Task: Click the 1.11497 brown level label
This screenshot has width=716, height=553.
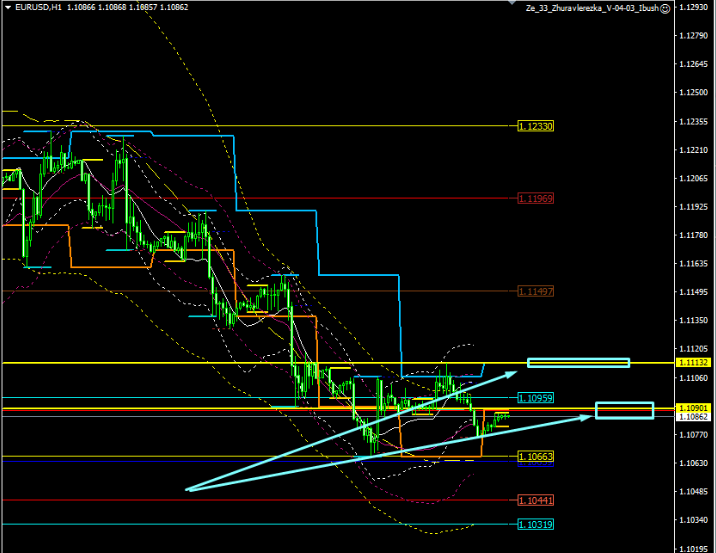Action: 535,291
